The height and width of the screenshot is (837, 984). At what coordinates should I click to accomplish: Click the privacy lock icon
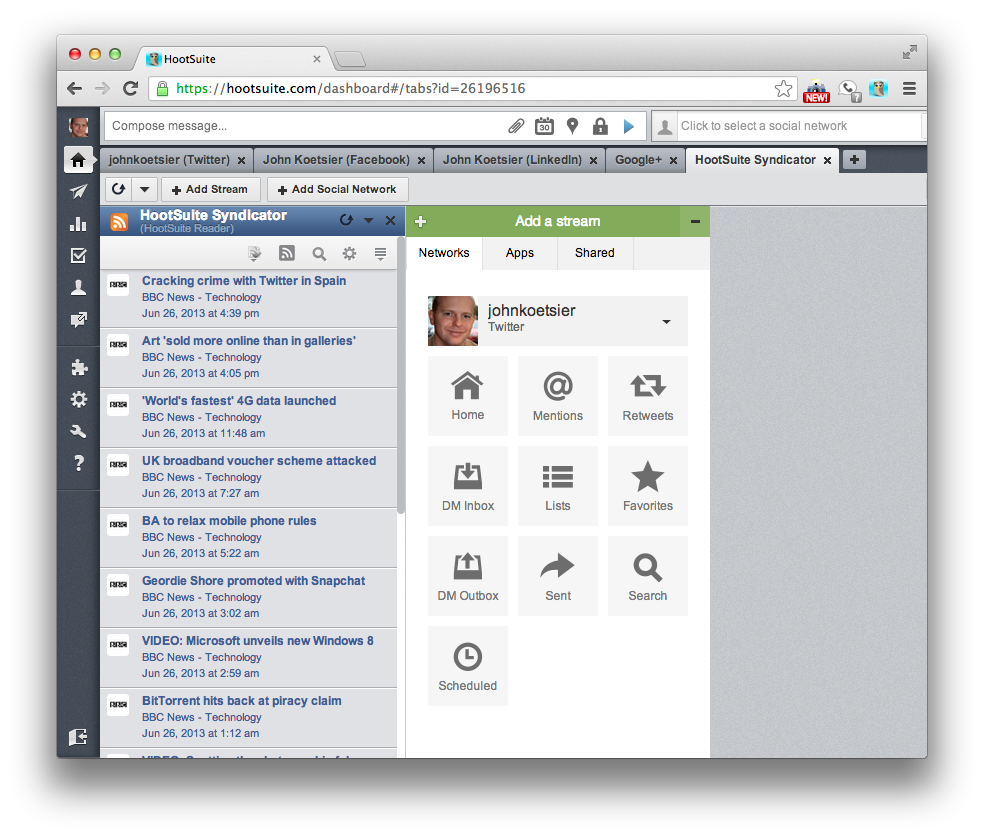tap(600, 126)
